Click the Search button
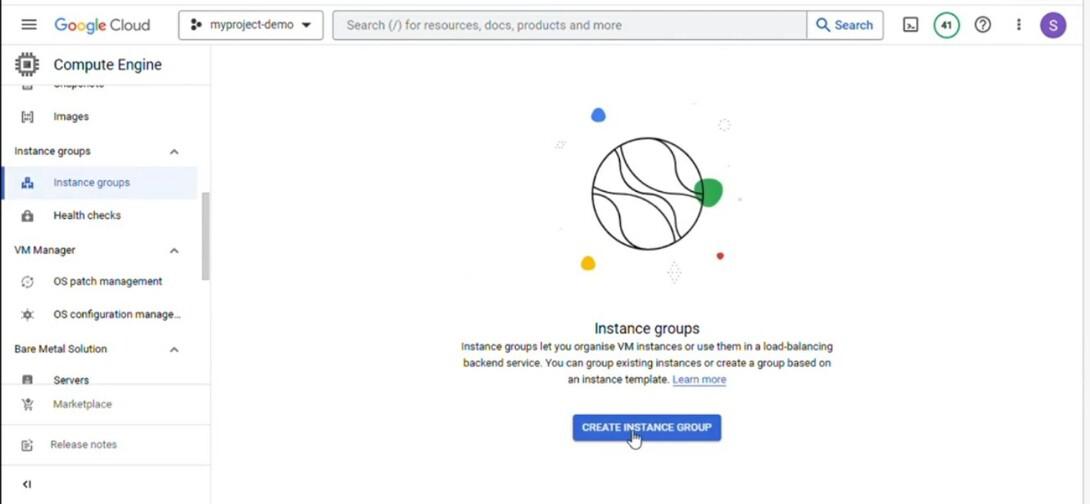 [845, 25]
